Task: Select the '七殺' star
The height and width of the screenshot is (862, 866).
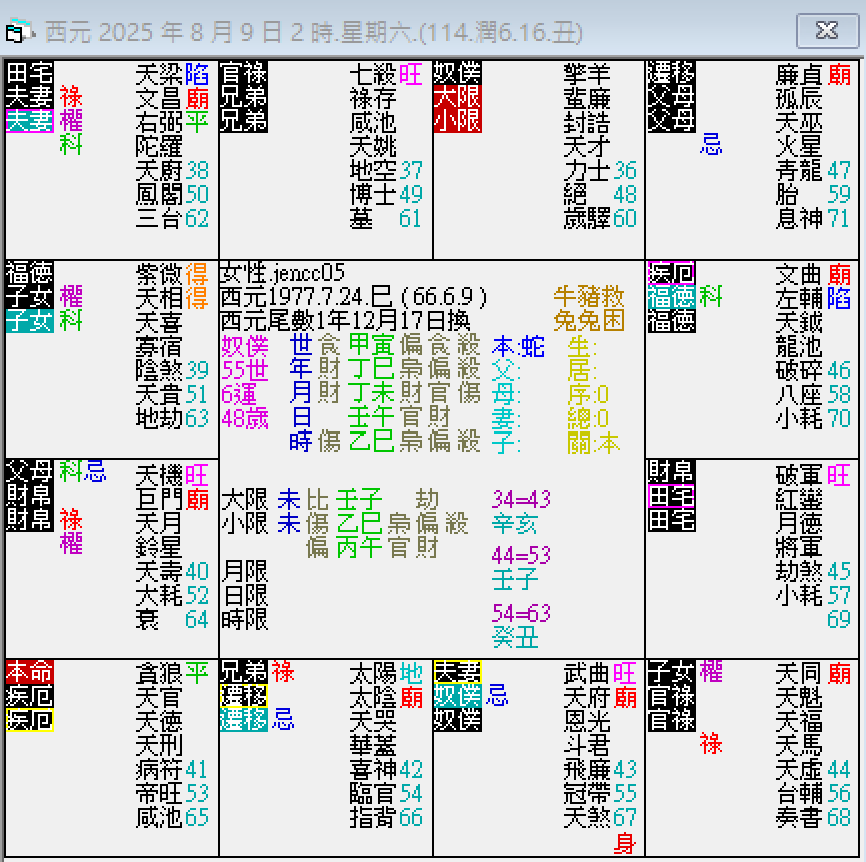Action: click(x=373, y=75)
